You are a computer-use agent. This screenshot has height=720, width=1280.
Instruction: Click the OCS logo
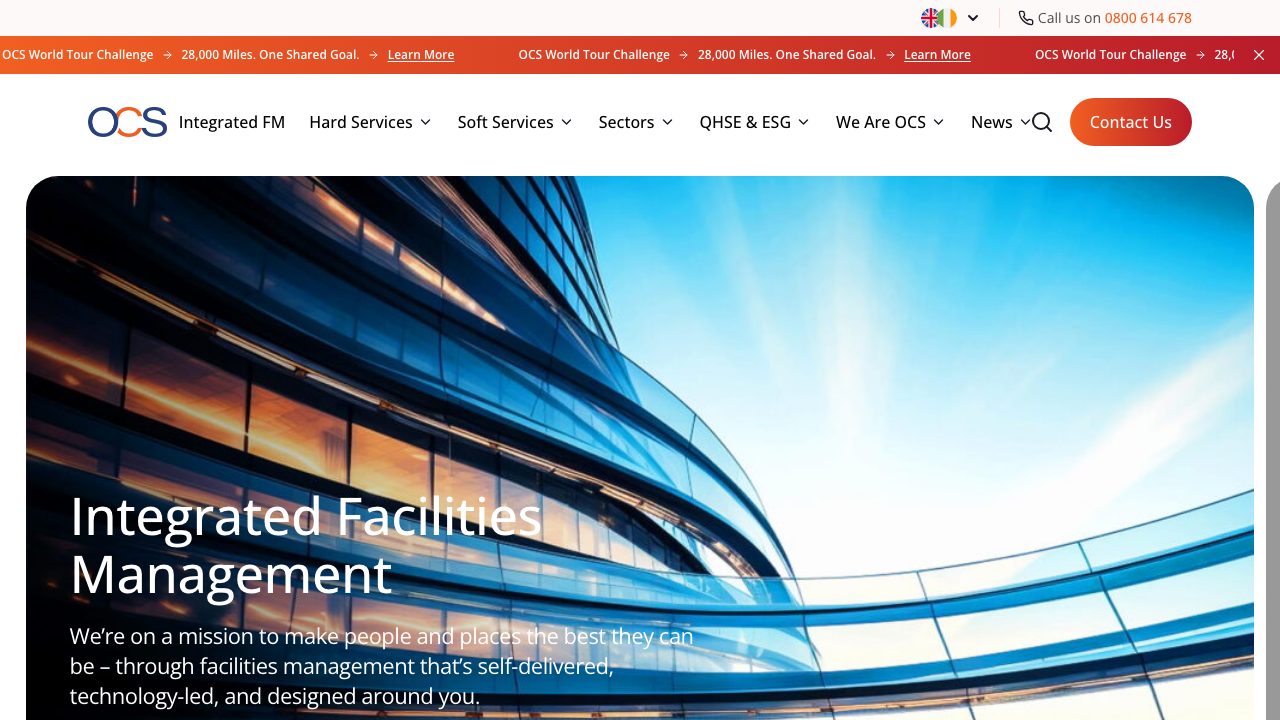click(x=127, y=122)
